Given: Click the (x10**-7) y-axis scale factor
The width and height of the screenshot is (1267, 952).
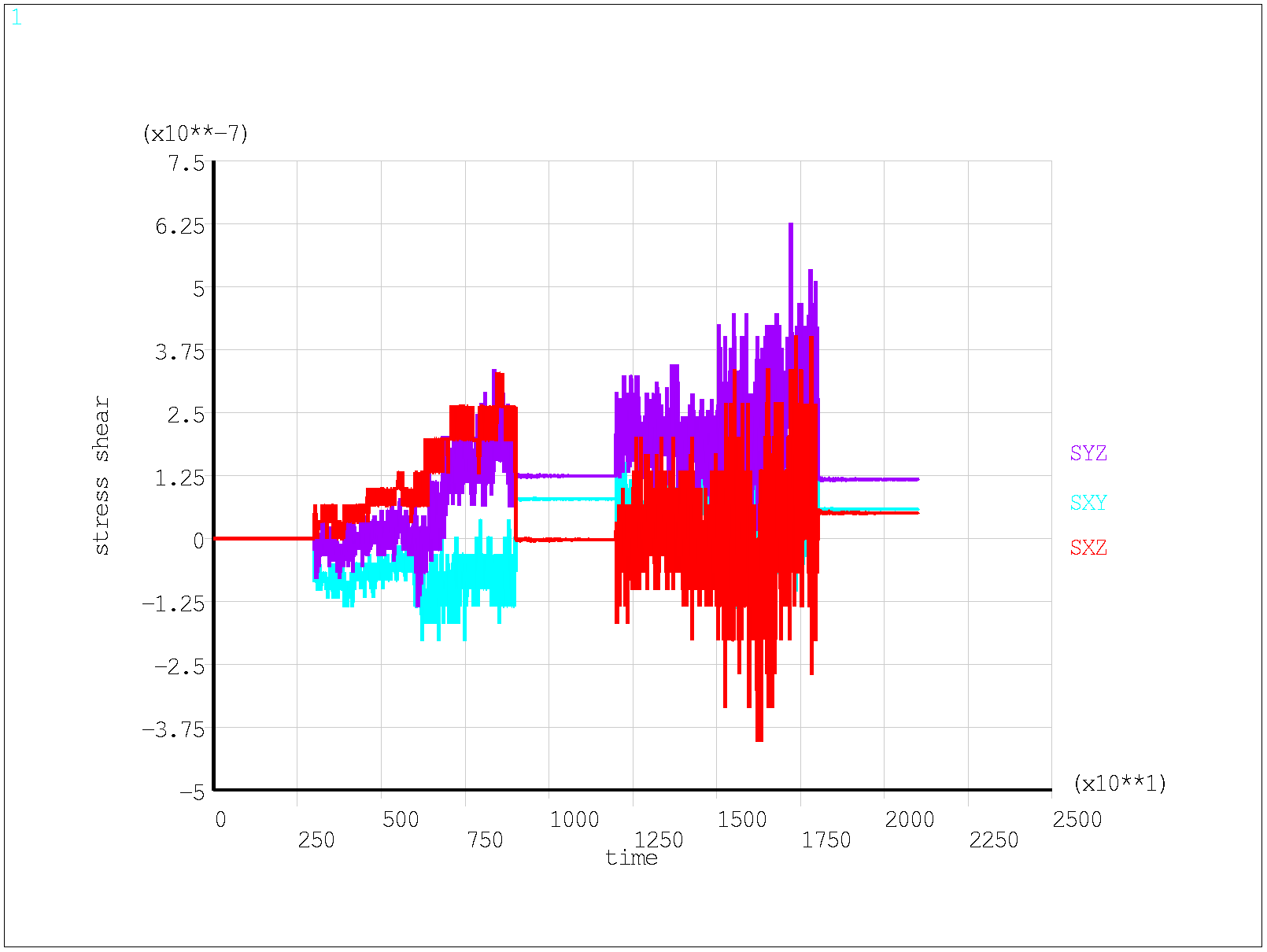Looking at the screenshot, I should point(195,134).
